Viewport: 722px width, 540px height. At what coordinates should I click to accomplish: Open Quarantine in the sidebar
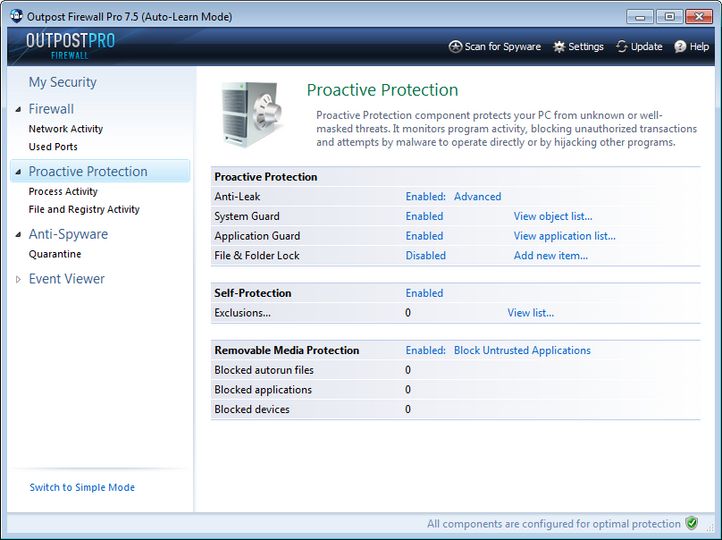point(54,255)
